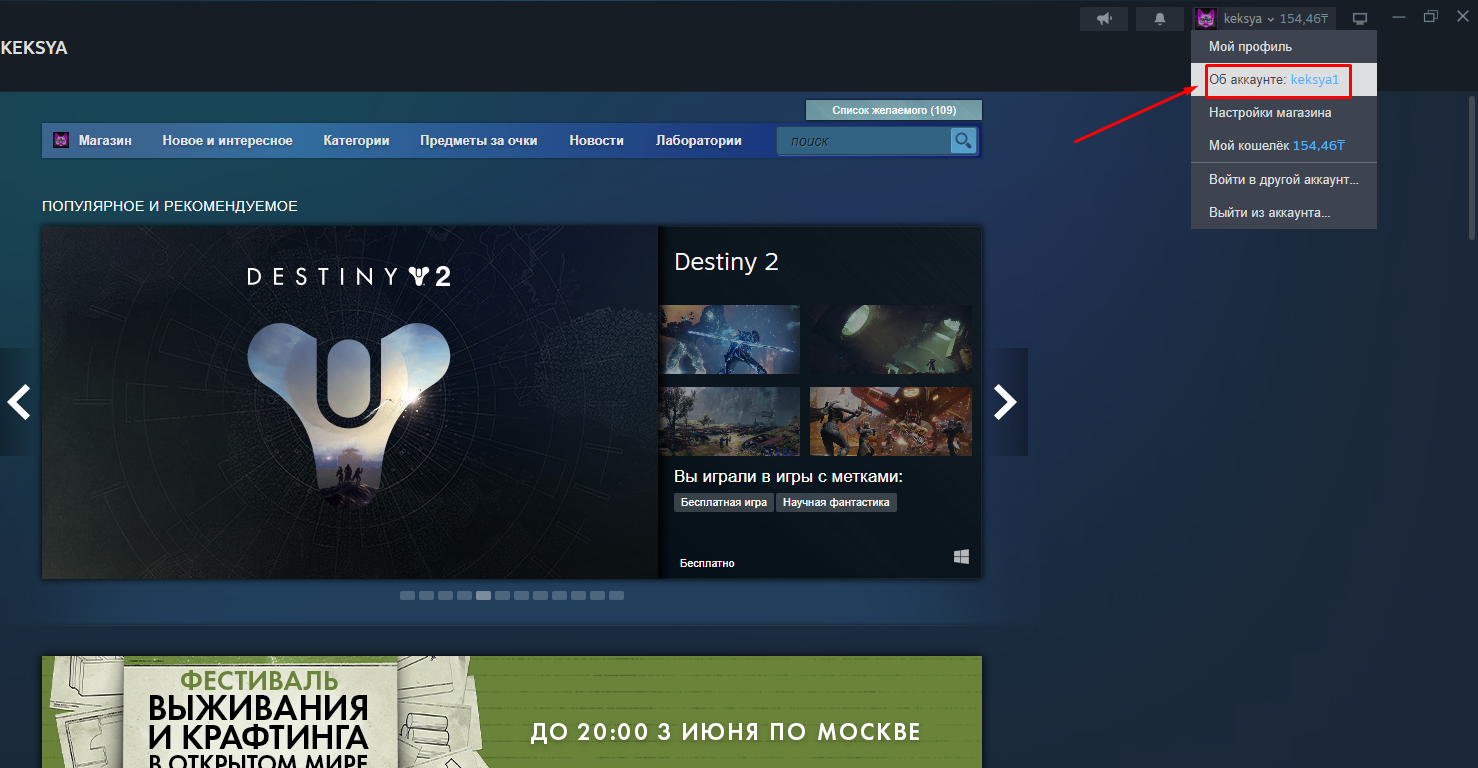Click the Бесплатная игра tag
This screenshot has height=768, width=1478.
click(x=724, y=502)
